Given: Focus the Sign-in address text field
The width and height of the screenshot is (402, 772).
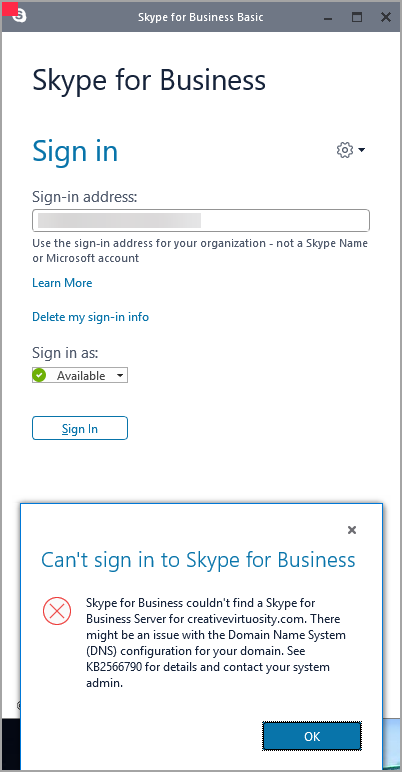Looking at the screenshot, I should click(x=201, y=221).
